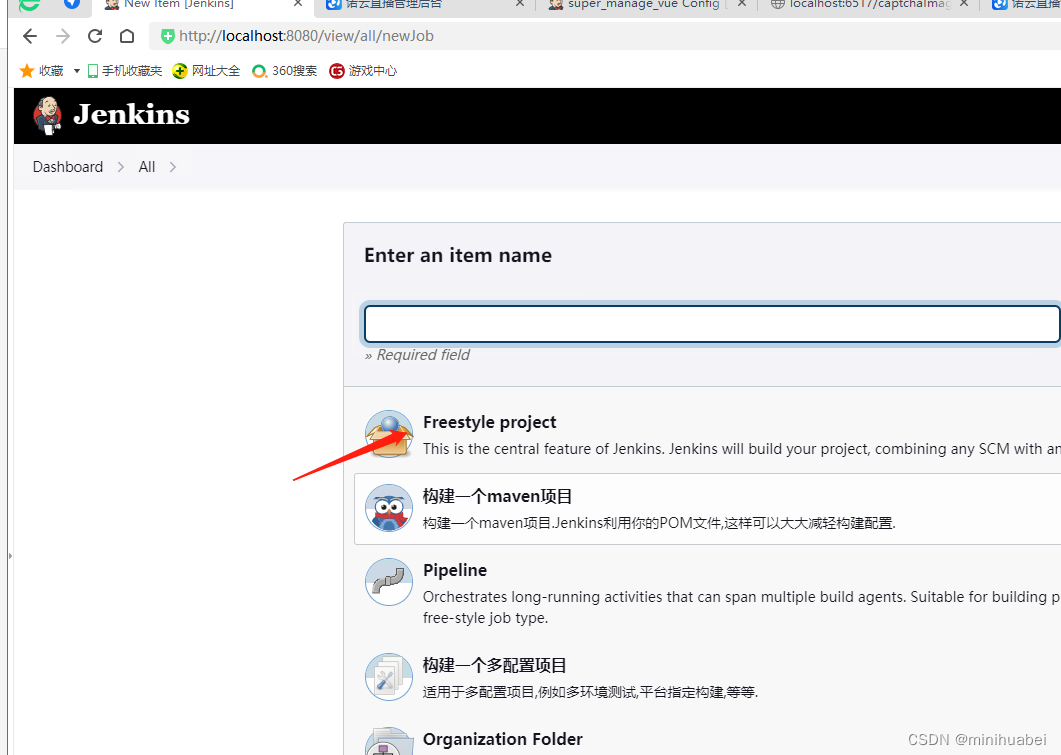The height and width of the screenshot is (755, 1061).
Task: Click the maven项目 POM description text
Action: coord(659,523)
